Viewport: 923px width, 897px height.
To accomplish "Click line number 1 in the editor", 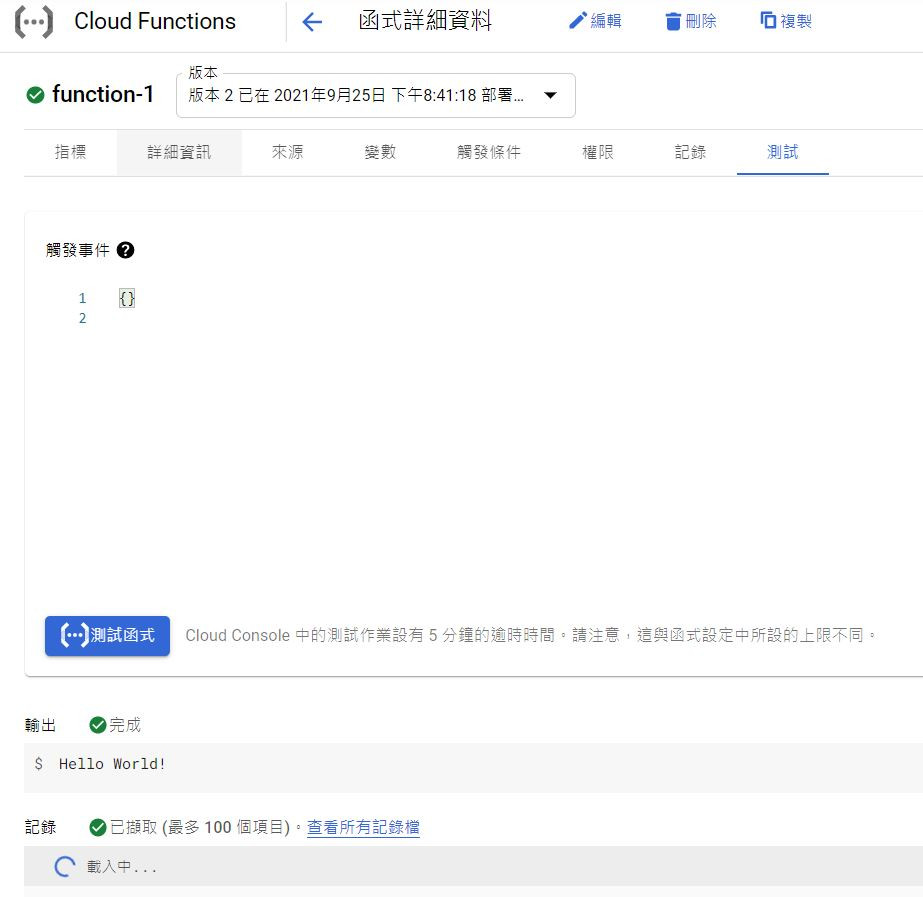I will (x=82, y=298).
